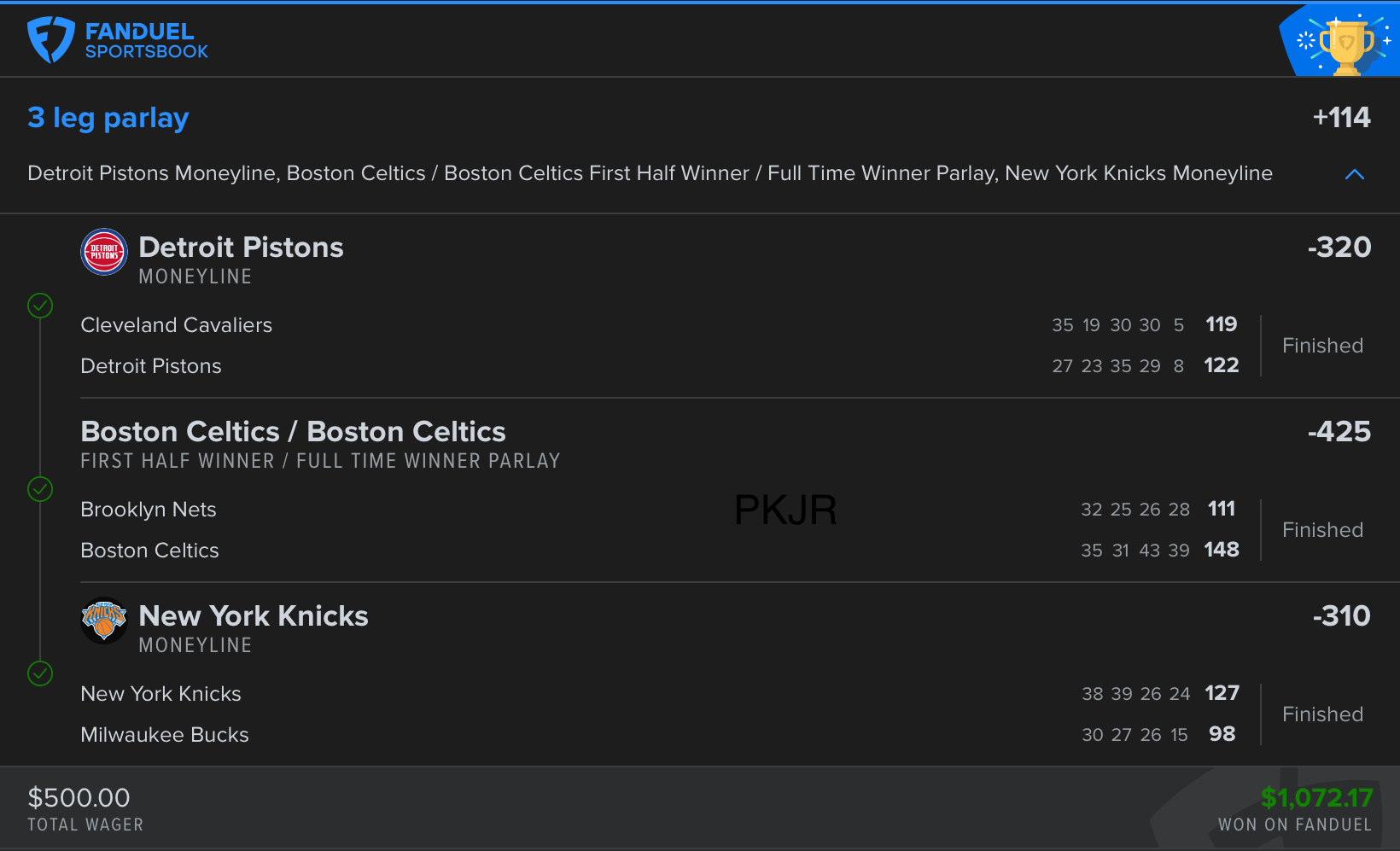Collapse the 3 leg parlay details chevron
Image resolution: width=1400 pixels, height=851 pixels.
[1354, 174]
